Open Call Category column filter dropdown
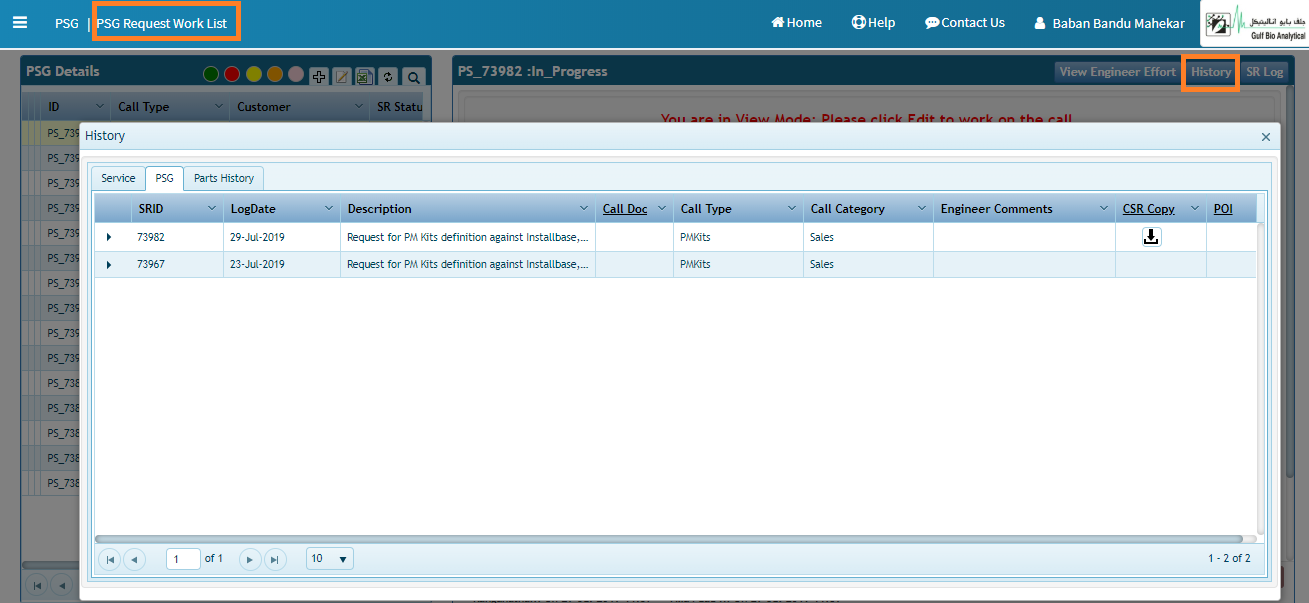This screenshot has width=1309, height=603. click(x=922, y=209)
